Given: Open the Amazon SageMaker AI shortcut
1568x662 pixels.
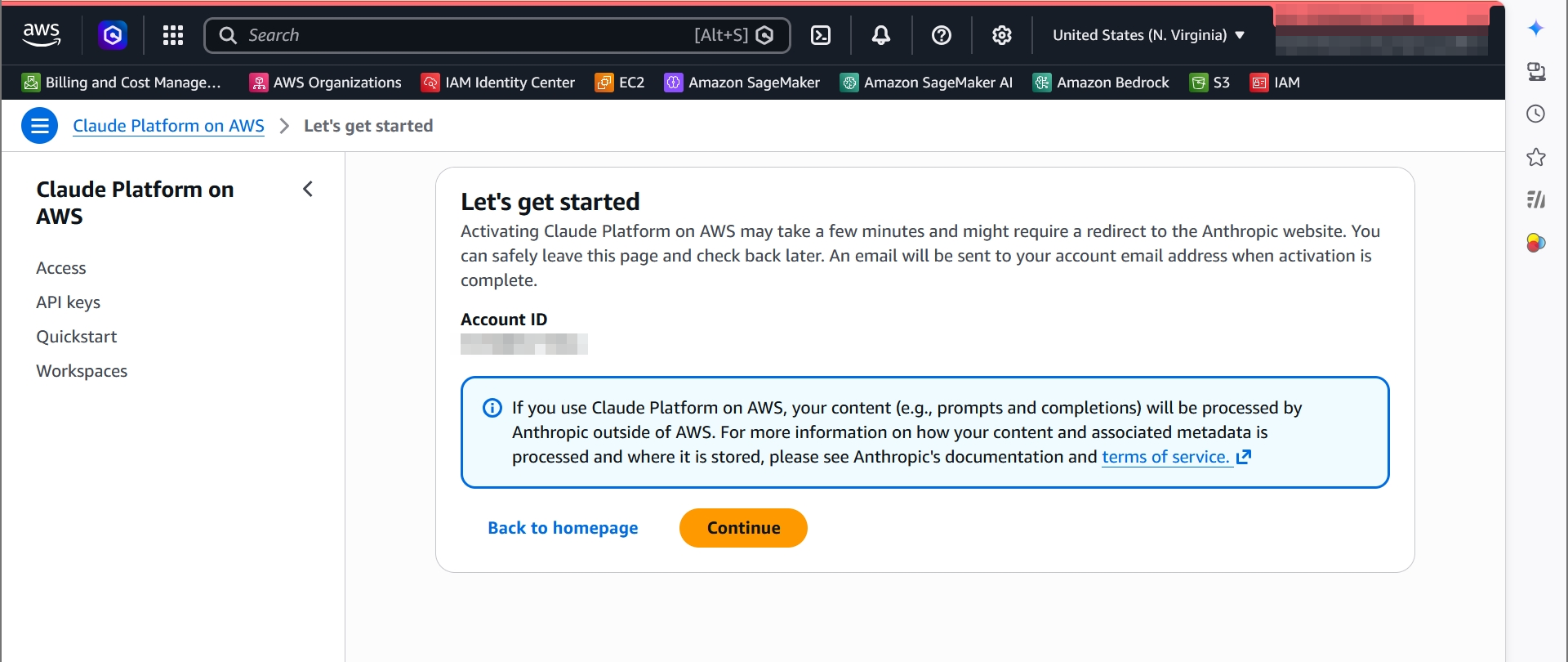Looking at the screenshot, I should 927,83.
